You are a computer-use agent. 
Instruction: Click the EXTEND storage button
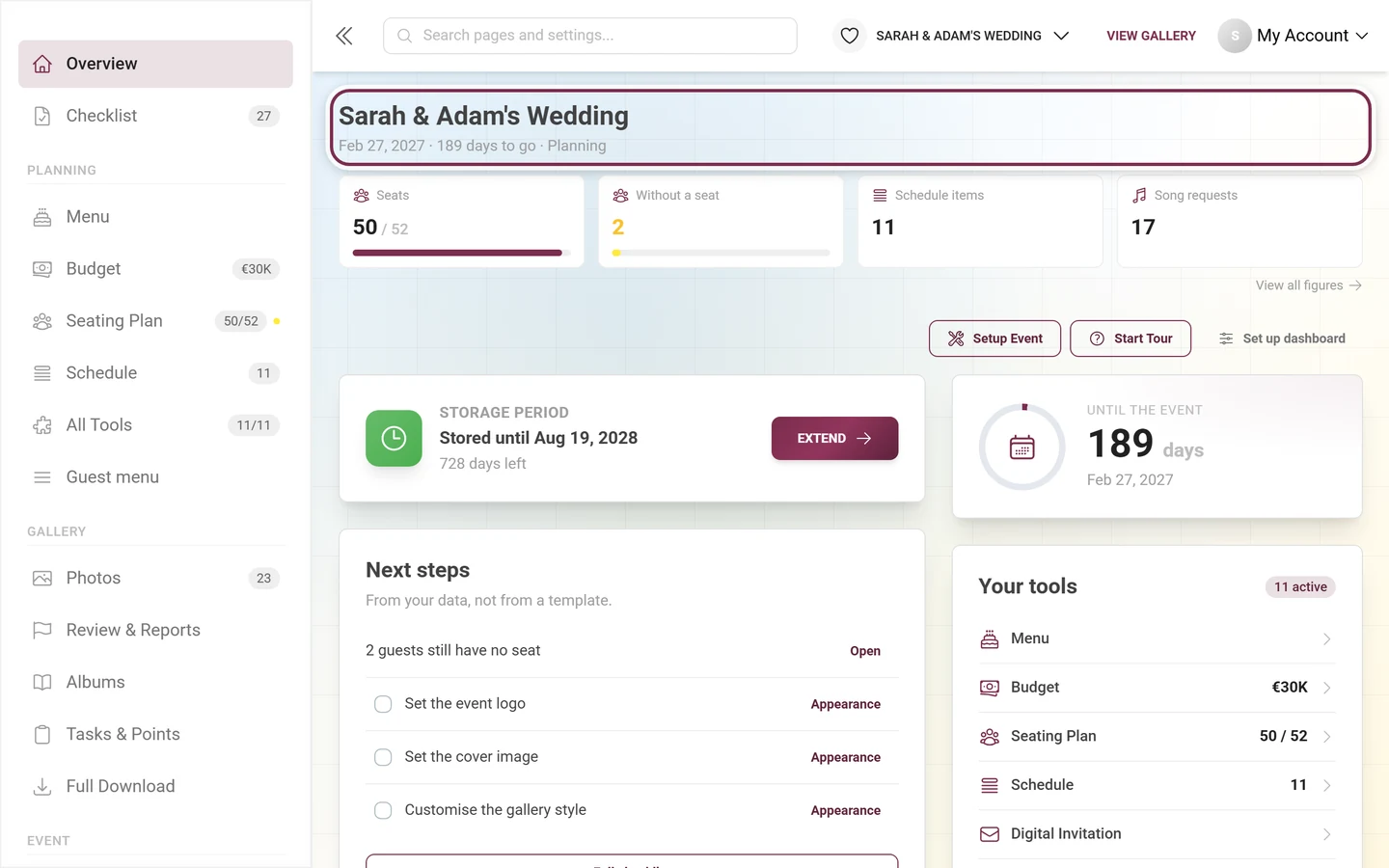click(x=834, y=438)
